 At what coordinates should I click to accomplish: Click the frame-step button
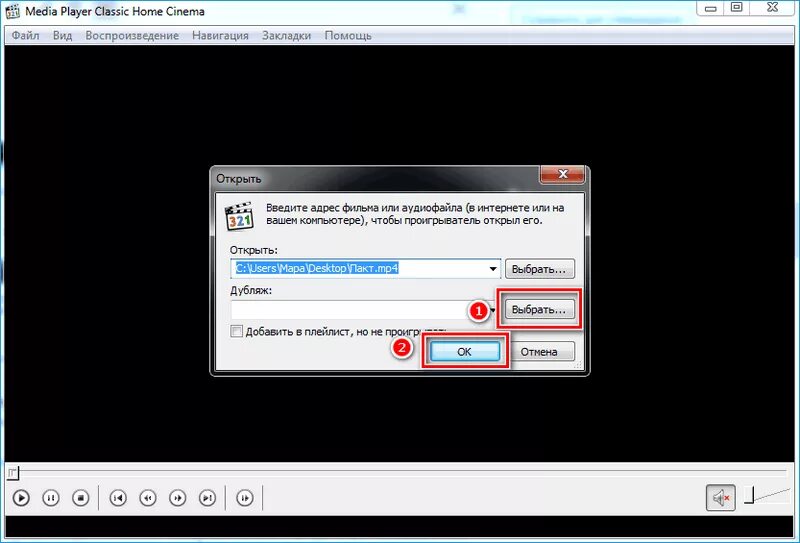(x=245, y=498)
